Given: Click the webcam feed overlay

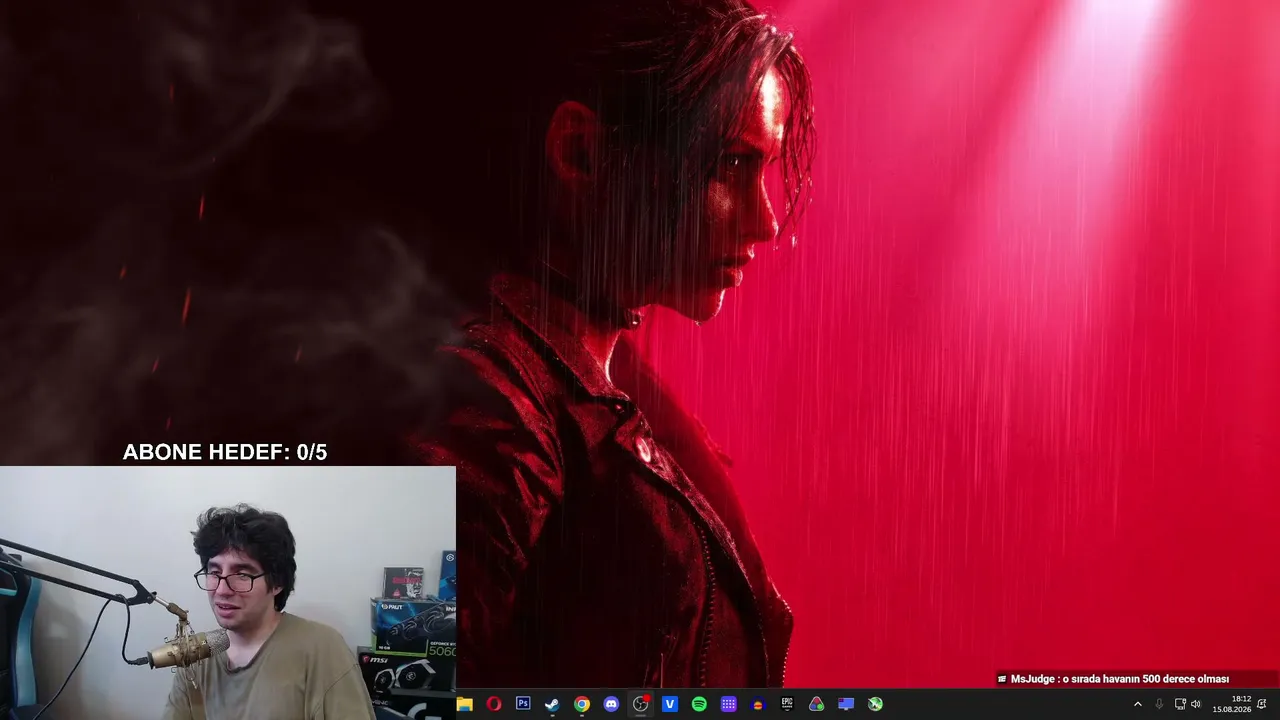Looking at the screenshot, I should pos(228,593).
